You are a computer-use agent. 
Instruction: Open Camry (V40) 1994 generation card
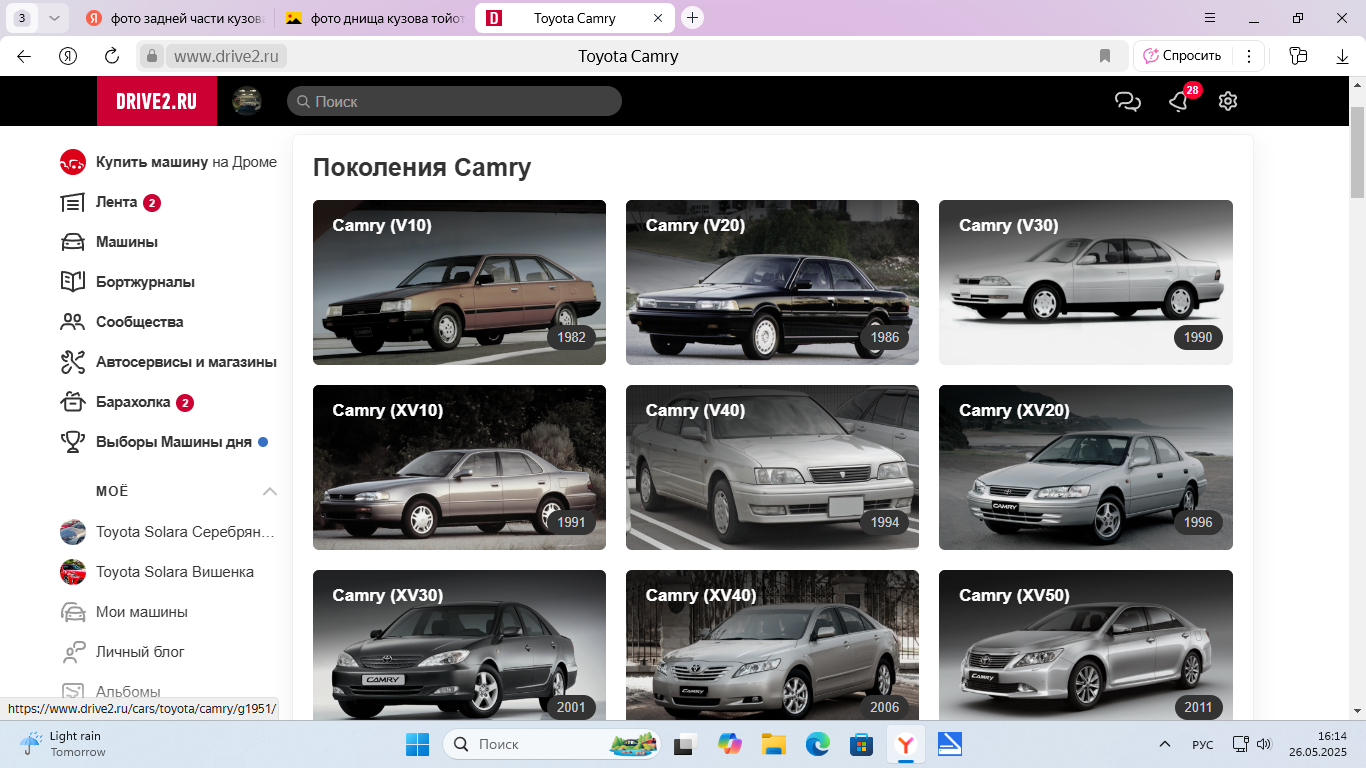pos(772,467)
